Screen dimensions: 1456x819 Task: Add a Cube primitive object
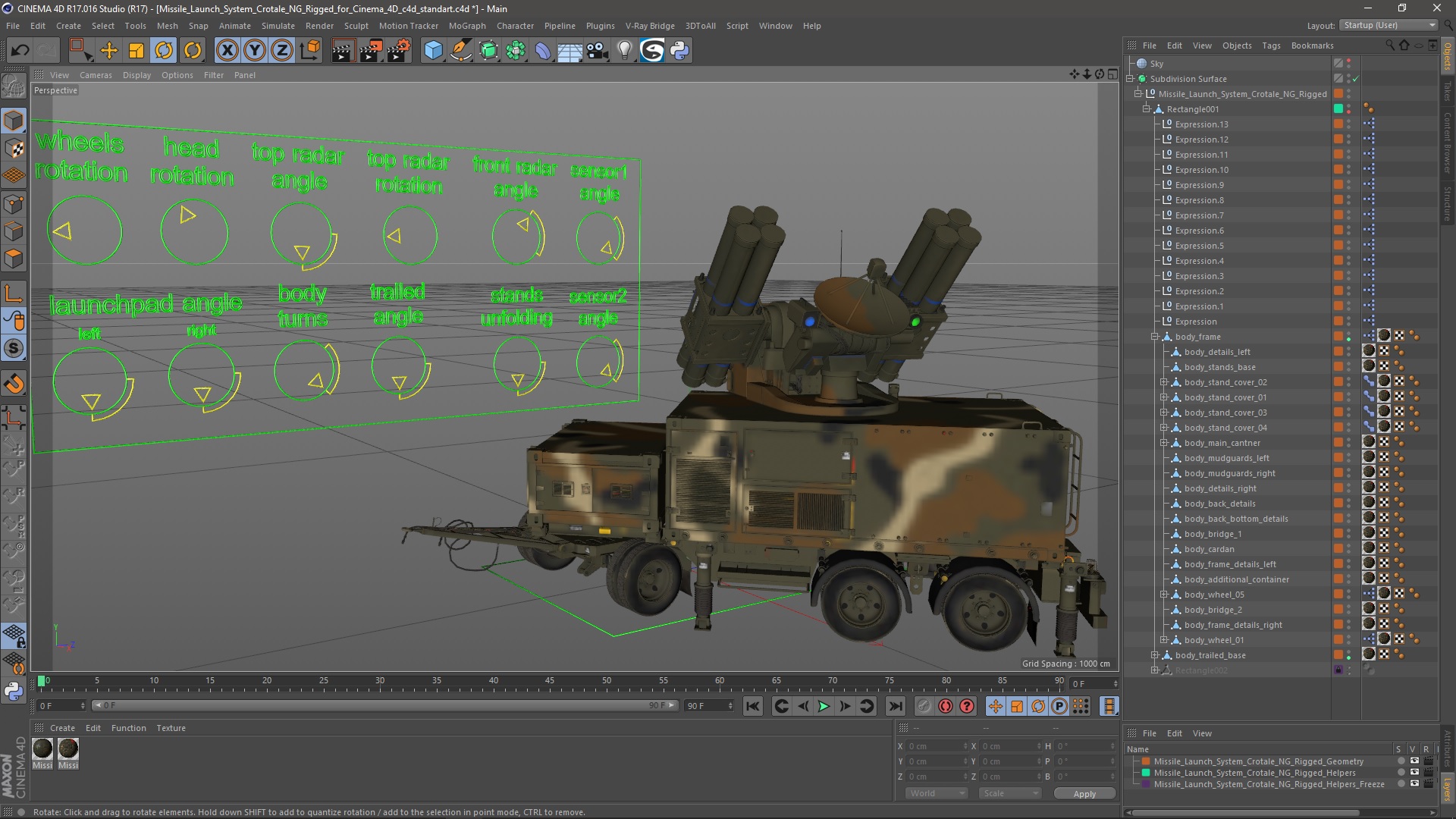[433, 51]
